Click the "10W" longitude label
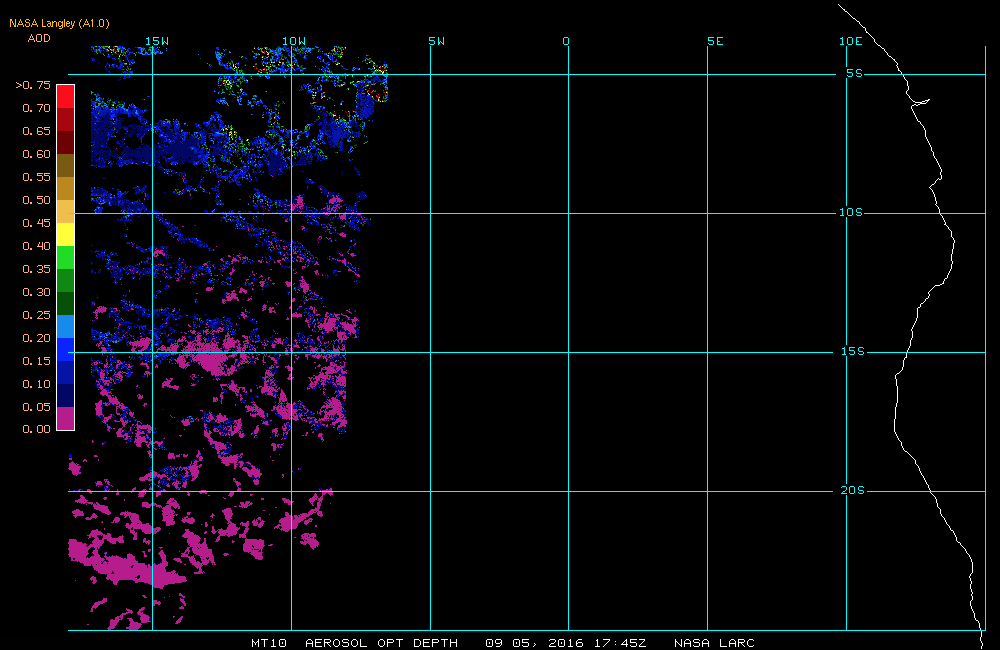The height and width of the screenshot is (650, 1000). [x=294, y=41]
